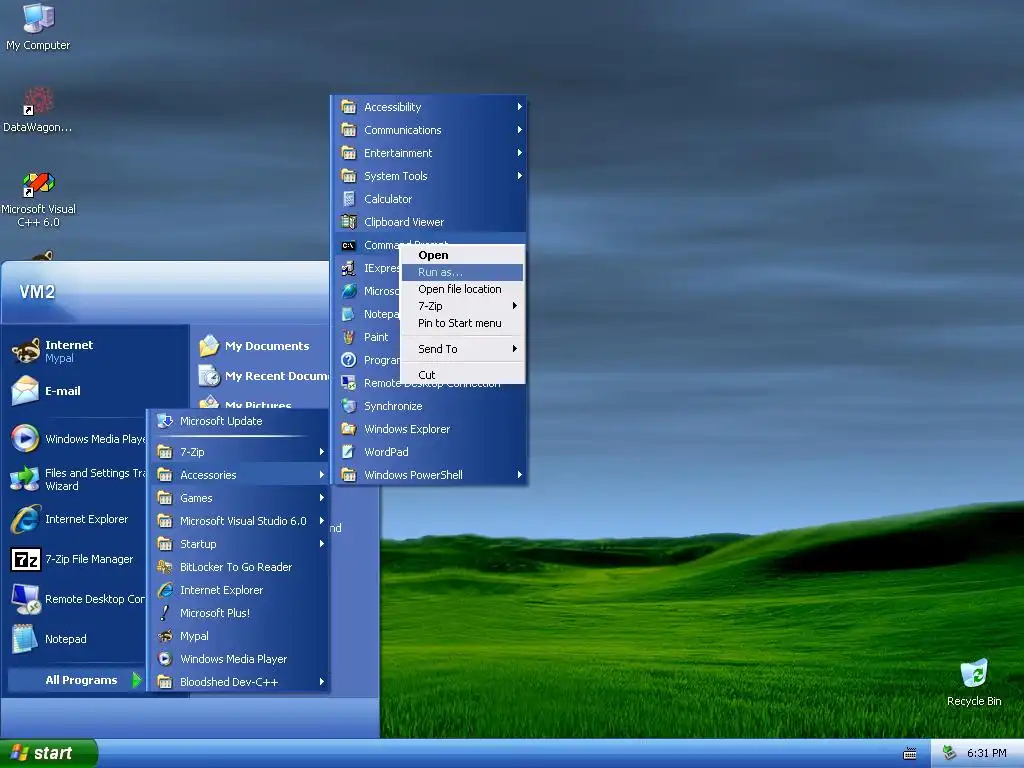The height and width of the screenshot is (768, 1024).
Task: Launch Windows Explorer from Accessories
Action: (x=430, y=429)
